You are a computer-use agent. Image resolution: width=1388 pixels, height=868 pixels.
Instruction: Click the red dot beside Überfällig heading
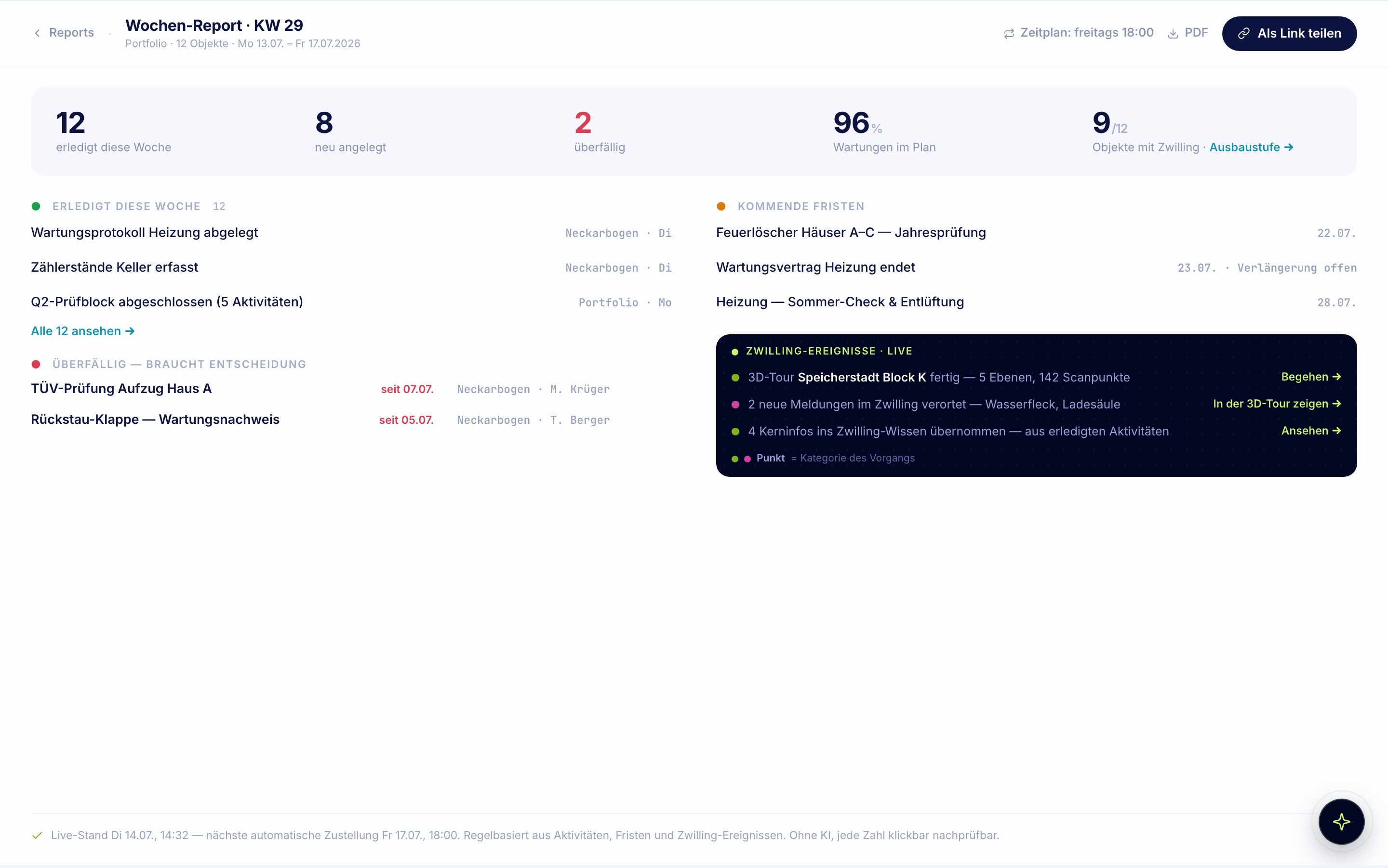coord(36,364)
